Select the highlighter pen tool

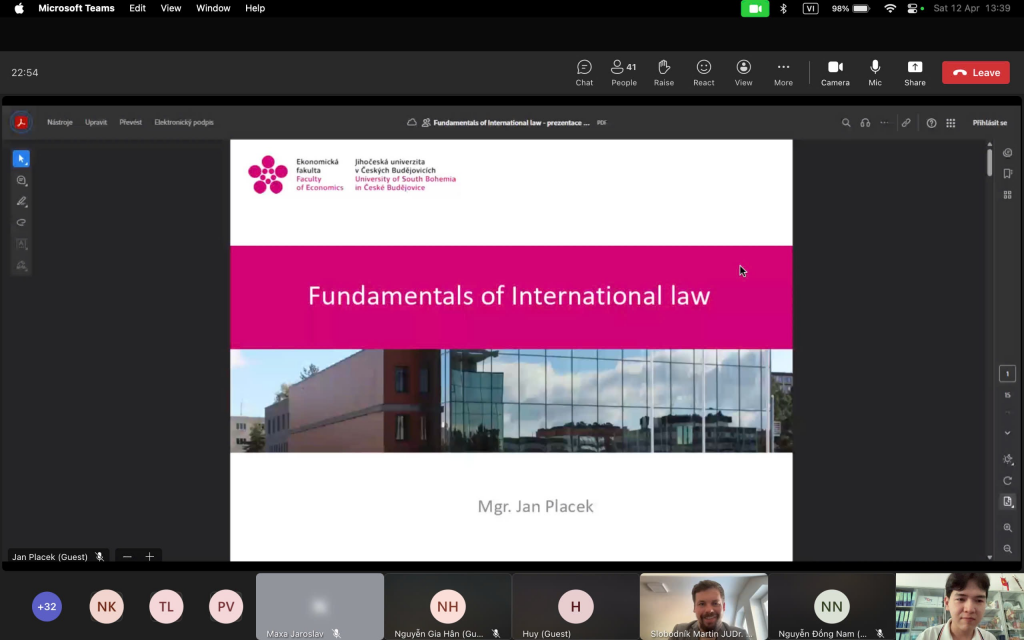pos(21,201)
